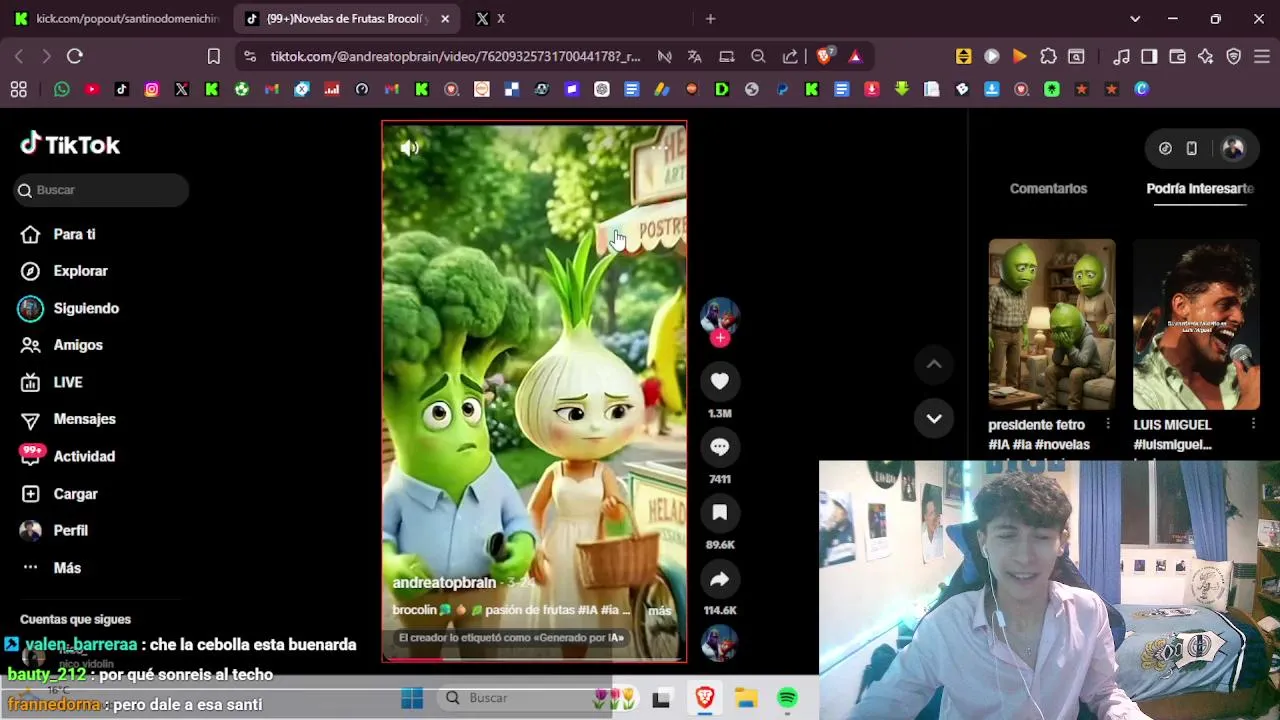Open the profile avatar top right
Viewport: 1280px width, 720px height.
coord(1233,148)
